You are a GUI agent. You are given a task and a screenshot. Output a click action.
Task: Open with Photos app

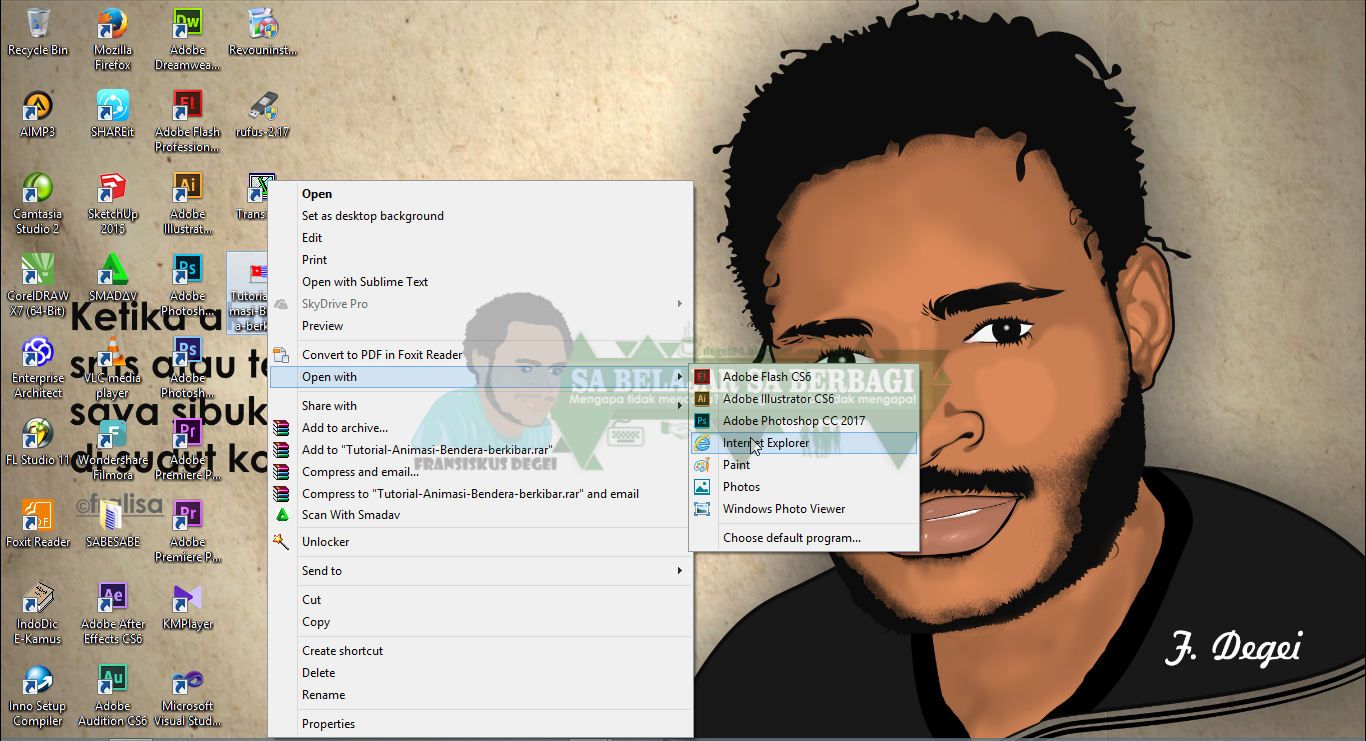coord(804,487)
